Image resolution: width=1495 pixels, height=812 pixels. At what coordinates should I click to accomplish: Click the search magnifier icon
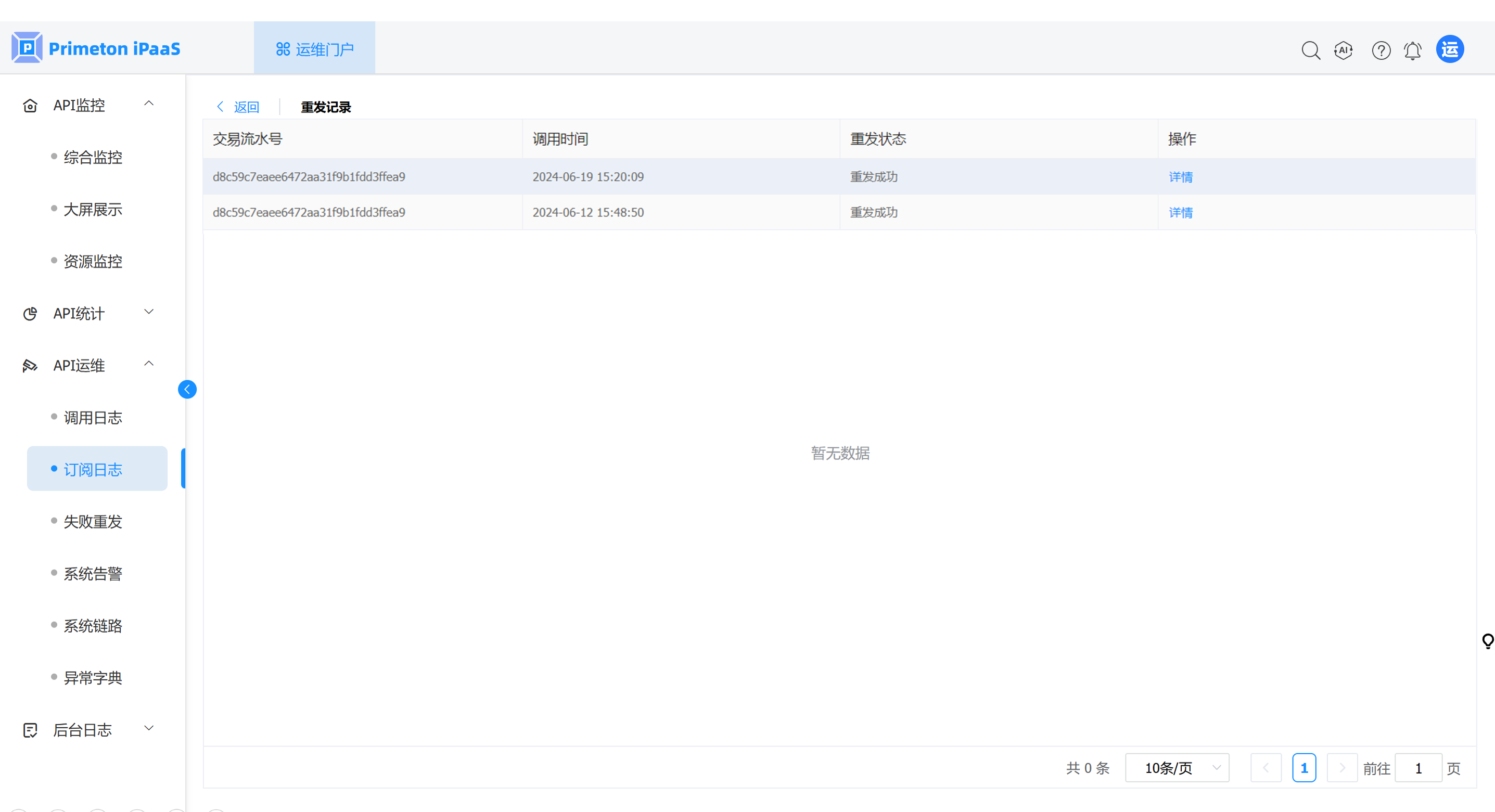coord(1310,50)
